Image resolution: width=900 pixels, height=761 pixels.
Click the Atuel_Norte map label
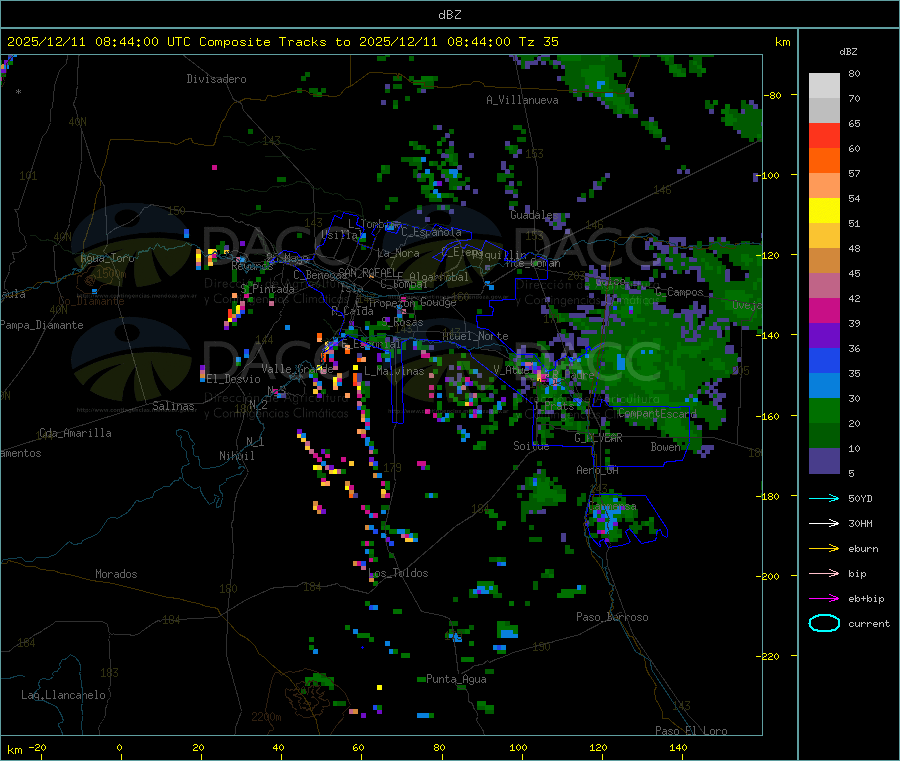click(x=475, y=336)
